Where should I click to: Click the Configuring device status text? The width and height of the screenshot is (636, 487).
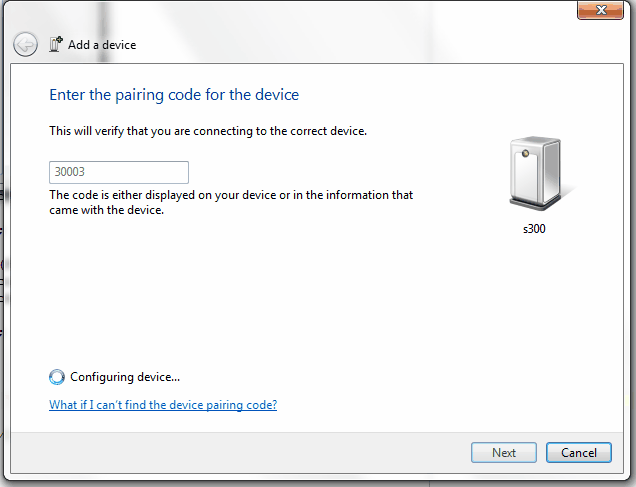pyautogui.click(x=125, y=377)
